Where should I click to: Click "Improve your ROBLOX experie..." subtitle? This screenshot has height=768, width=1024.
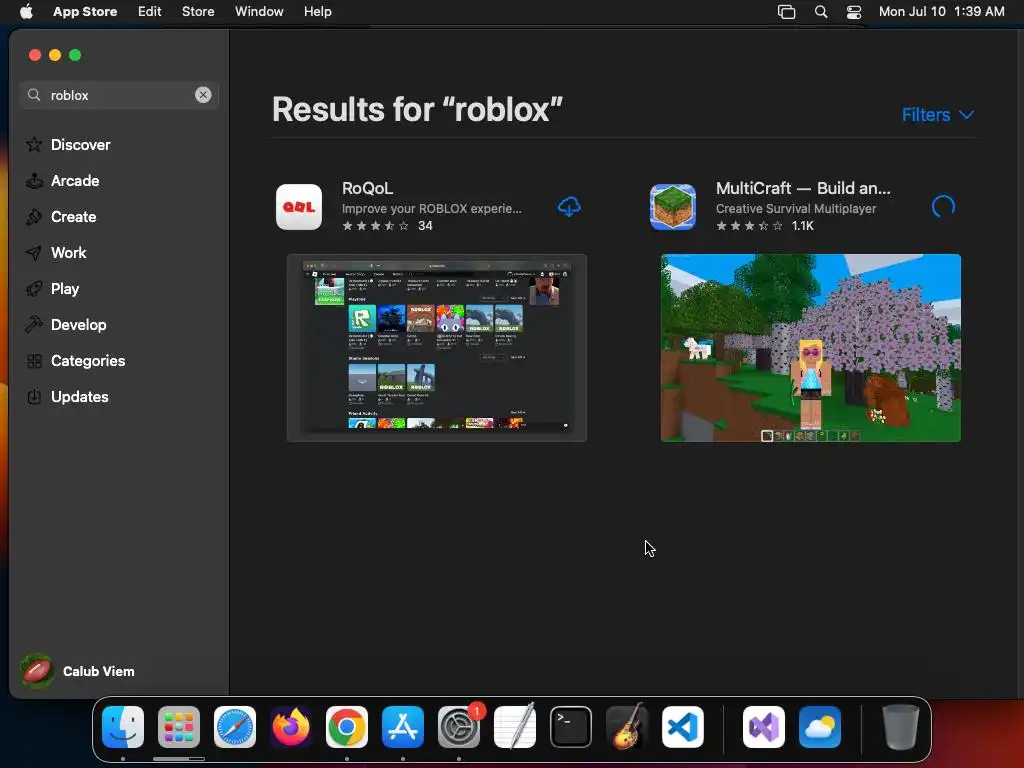tap(432, 208)
